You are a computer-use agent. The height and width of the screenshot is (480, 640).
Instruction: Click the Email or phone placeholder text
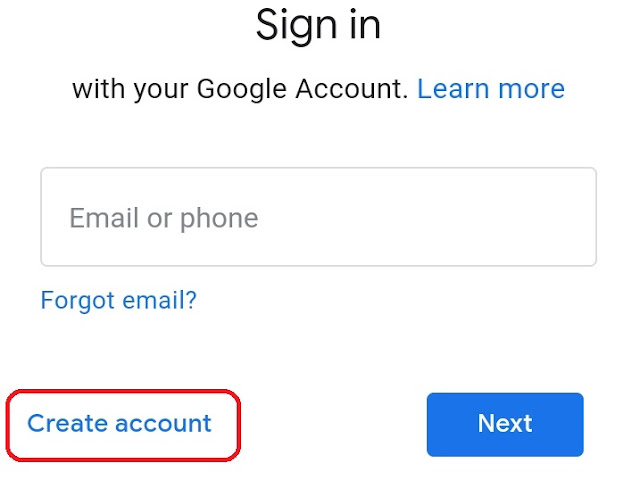click(x=164, y=218)
